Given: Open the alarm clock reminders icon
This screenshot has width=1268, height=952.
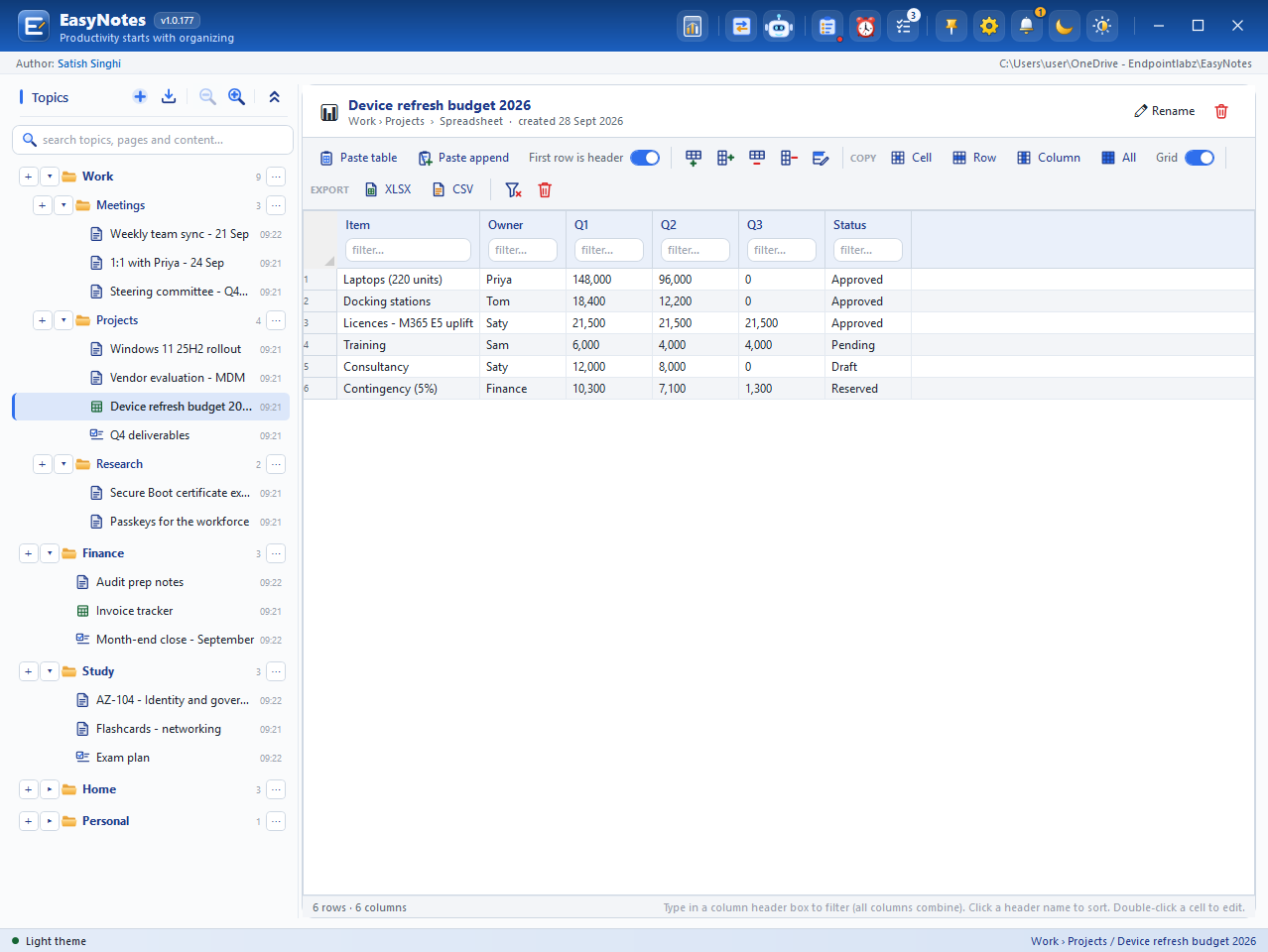Looking at the screenshot, I should (x=865, y=27).
